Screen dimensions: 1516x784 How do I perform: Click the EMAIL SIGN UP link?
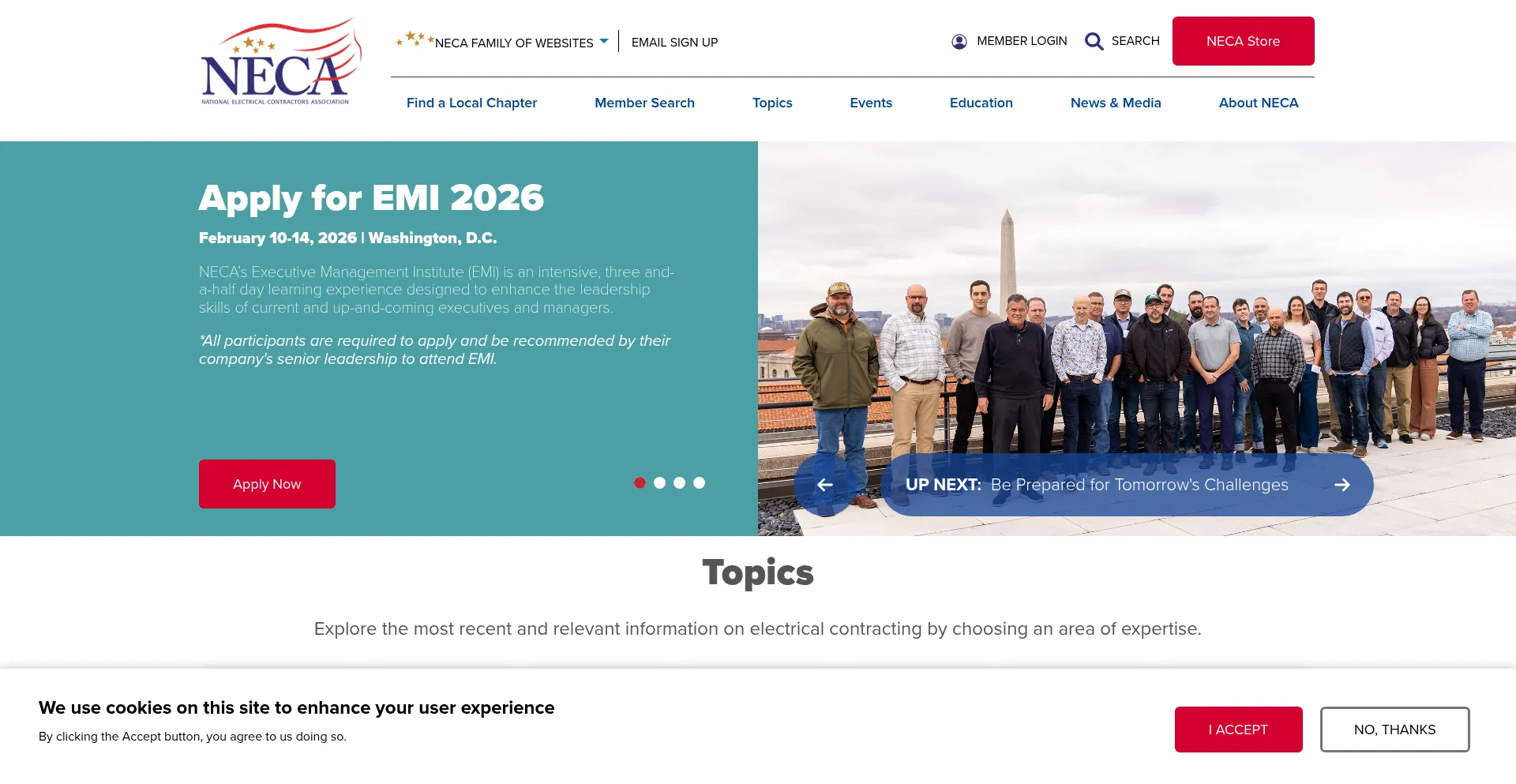point(674,42)
